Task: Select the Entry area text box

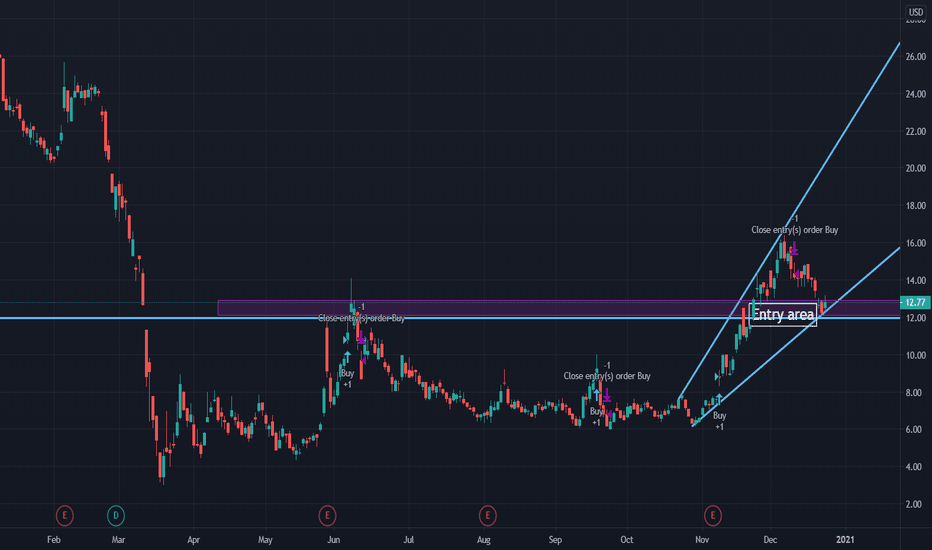Action: 783,315
